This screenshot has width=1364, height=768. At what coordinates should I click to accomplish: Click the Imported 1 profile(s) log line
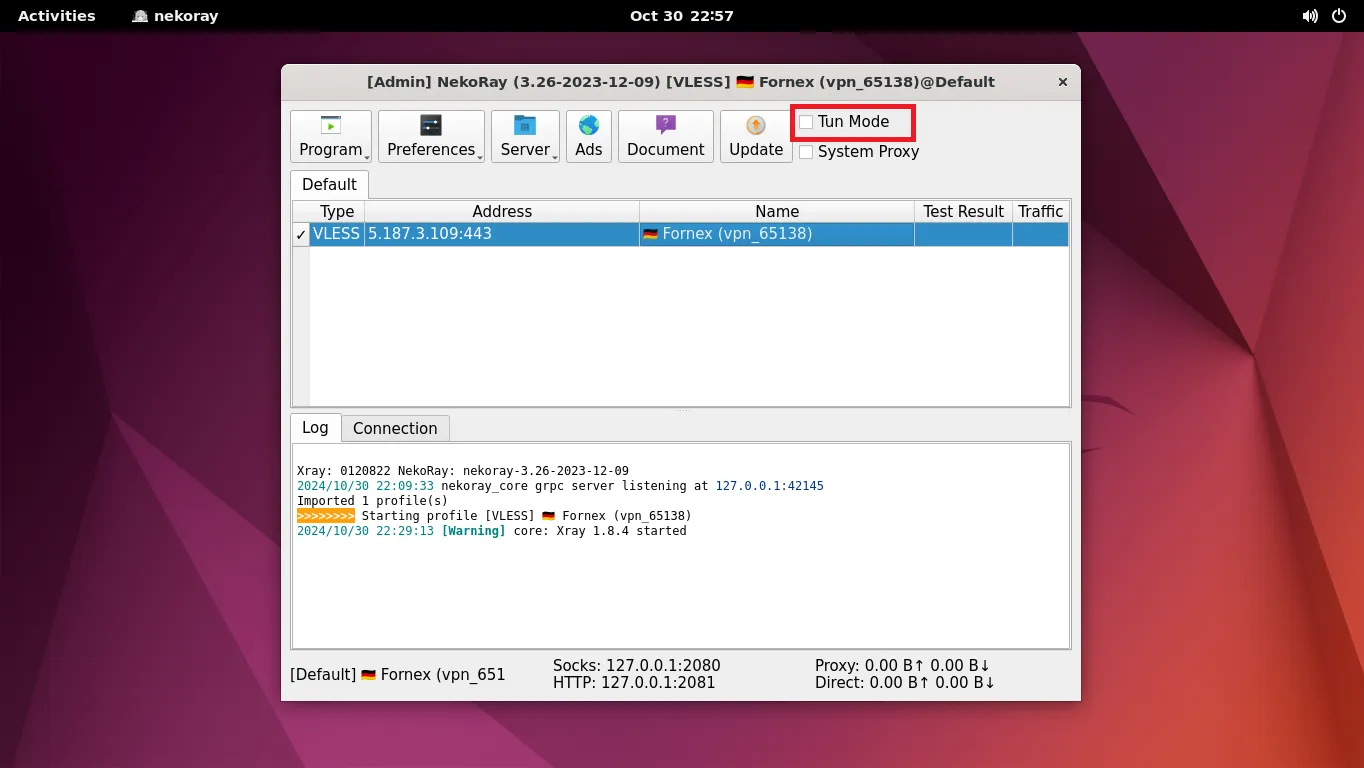click(372, 501)
